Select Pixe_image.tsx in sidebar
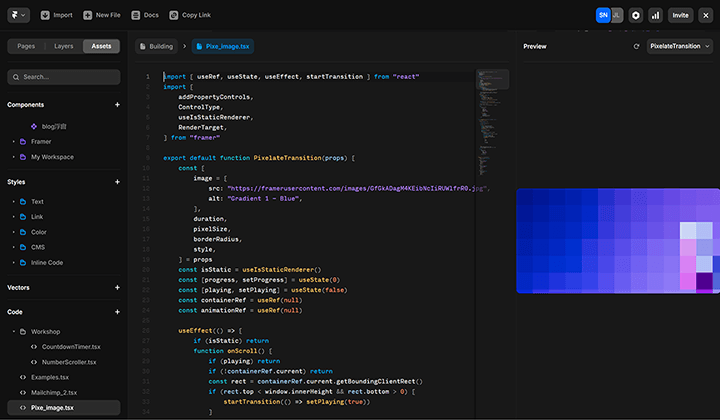This screenshot has height=420, width=720. pos(64,408)
